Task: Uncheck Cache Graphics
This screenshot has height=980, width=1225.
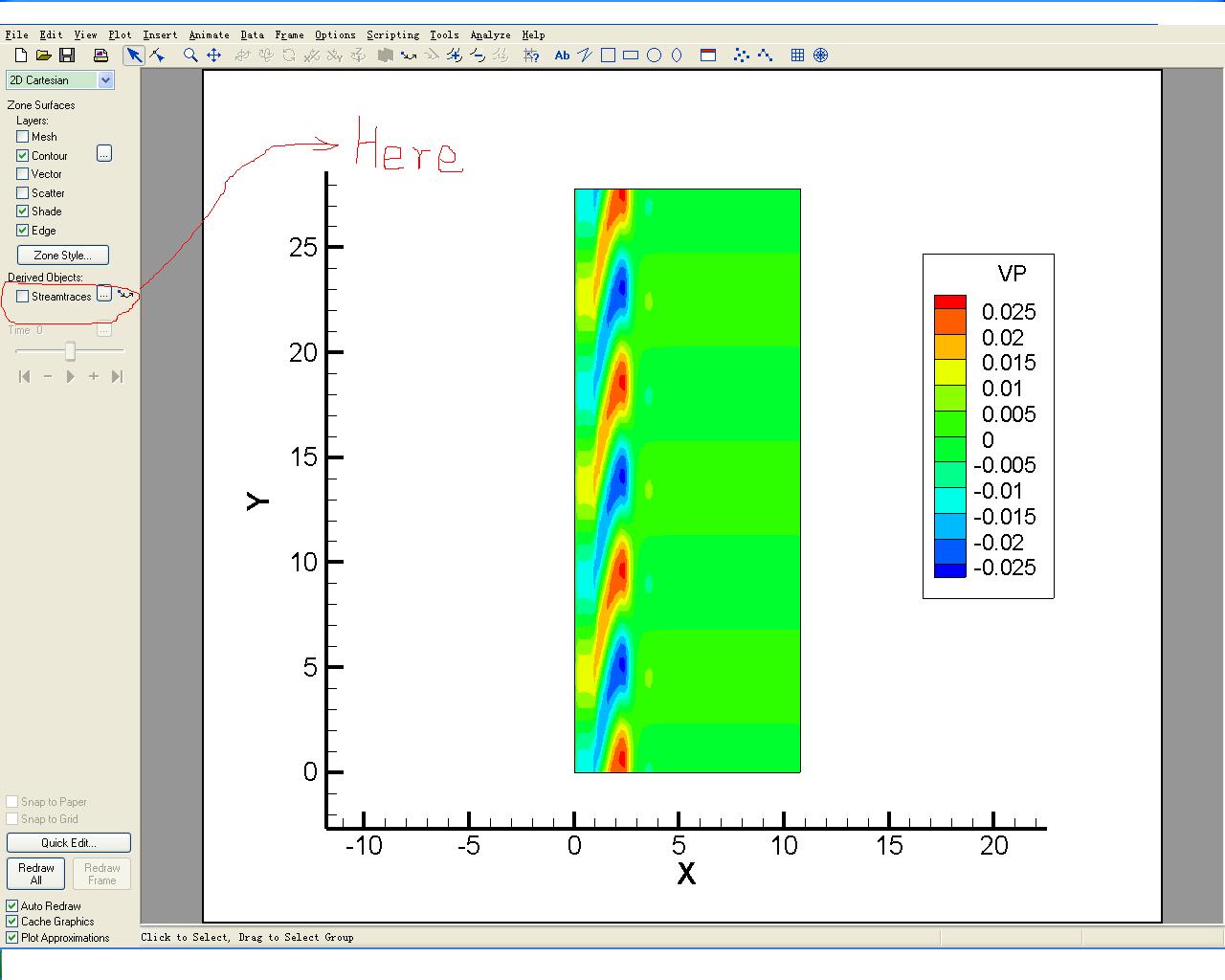Action: tap(12, 921)
